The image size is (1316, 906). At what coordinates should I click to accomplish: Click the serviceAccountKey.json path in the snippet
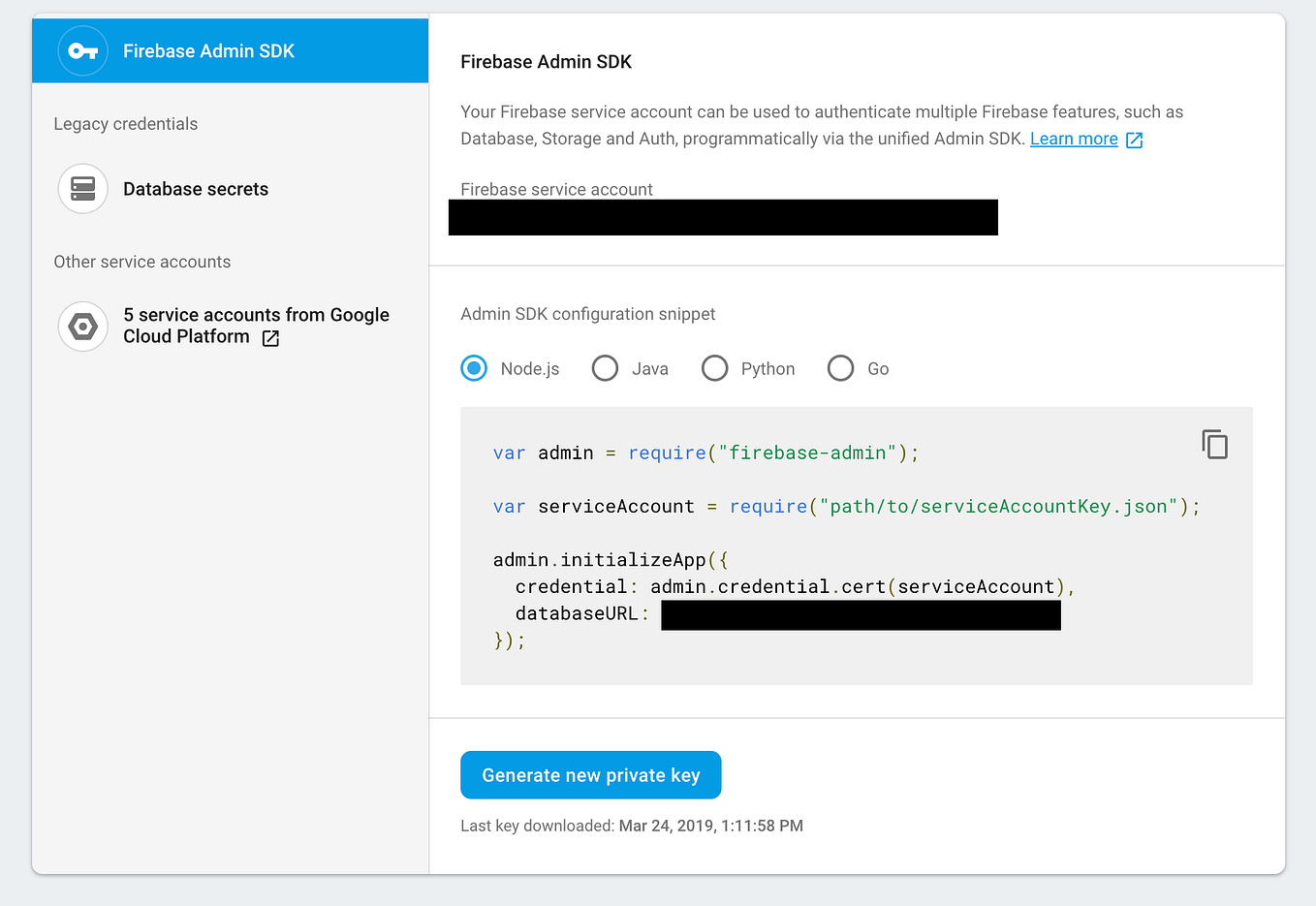1006,506
